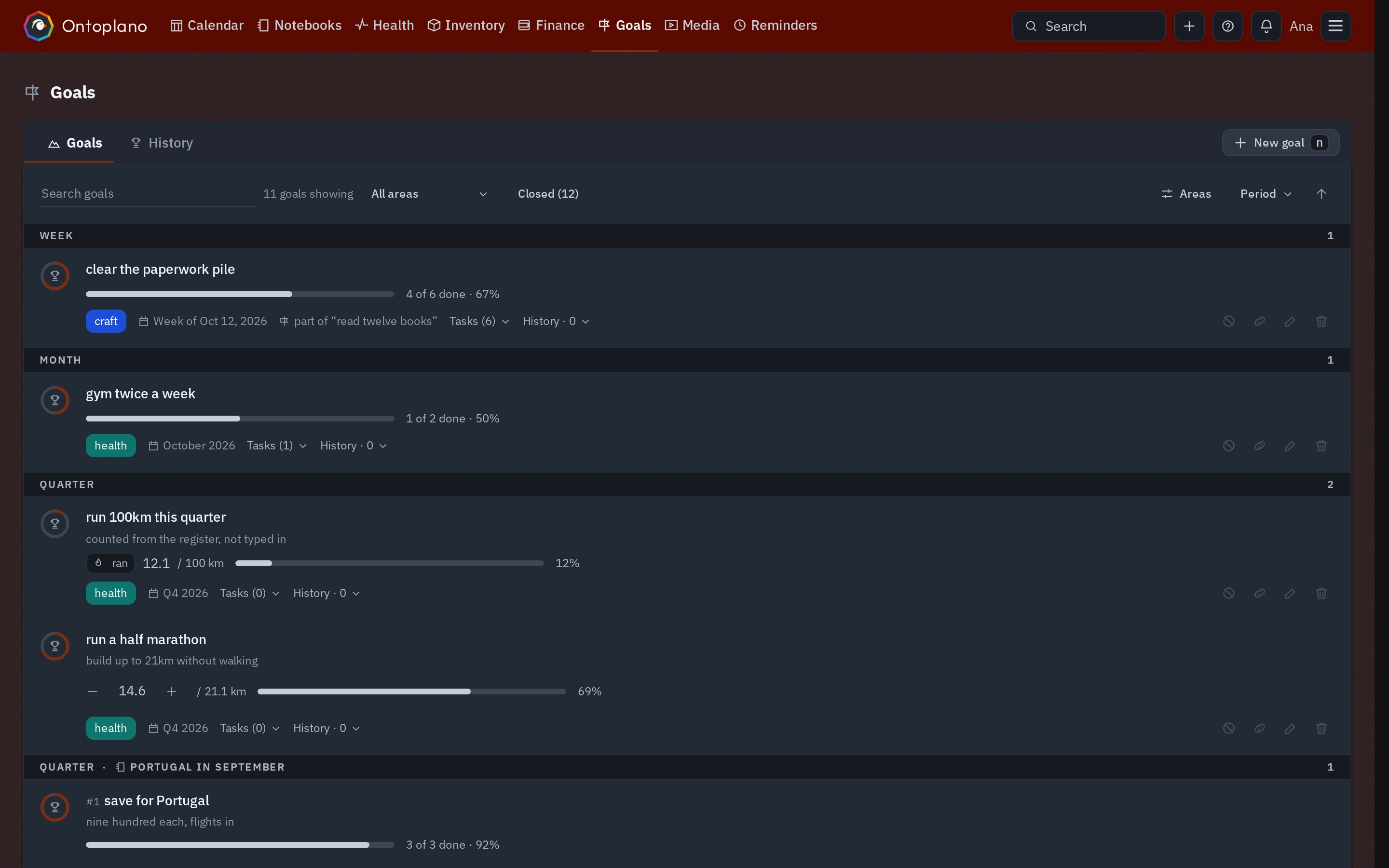The image size is (1389, 868).
Task: Switch to the History tab
Action: pyautogui.click(x=162, y=143)
